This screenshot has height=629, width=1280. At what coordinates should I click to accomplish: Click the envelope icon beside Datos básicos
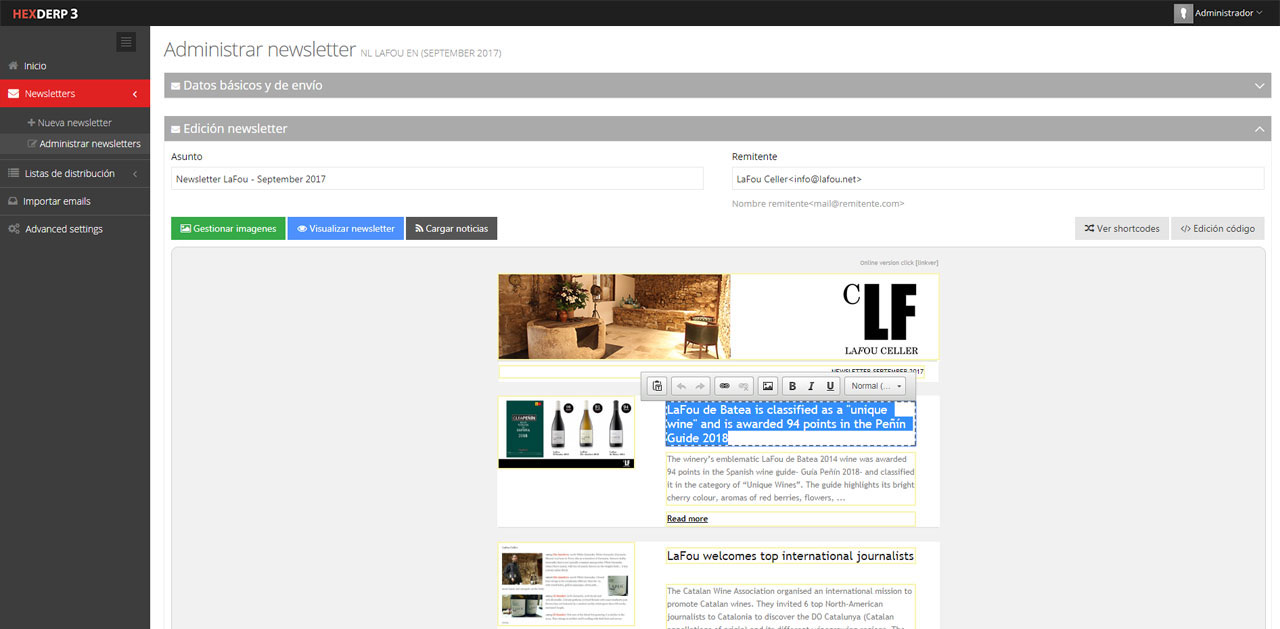pyautogui.click(x=176, y=86)
